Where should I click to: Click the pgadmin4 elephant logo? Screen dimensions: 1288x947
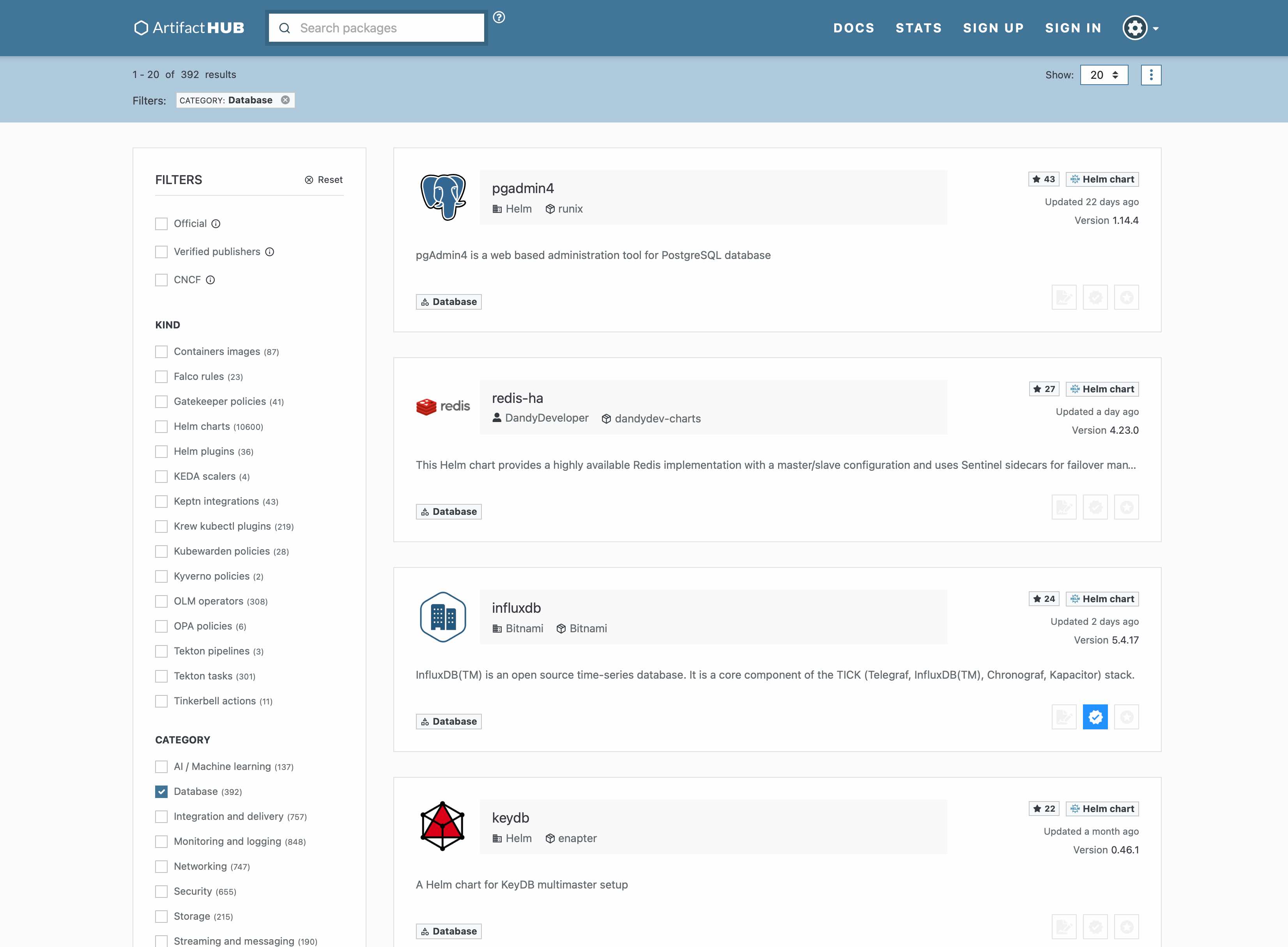point(443,197)
